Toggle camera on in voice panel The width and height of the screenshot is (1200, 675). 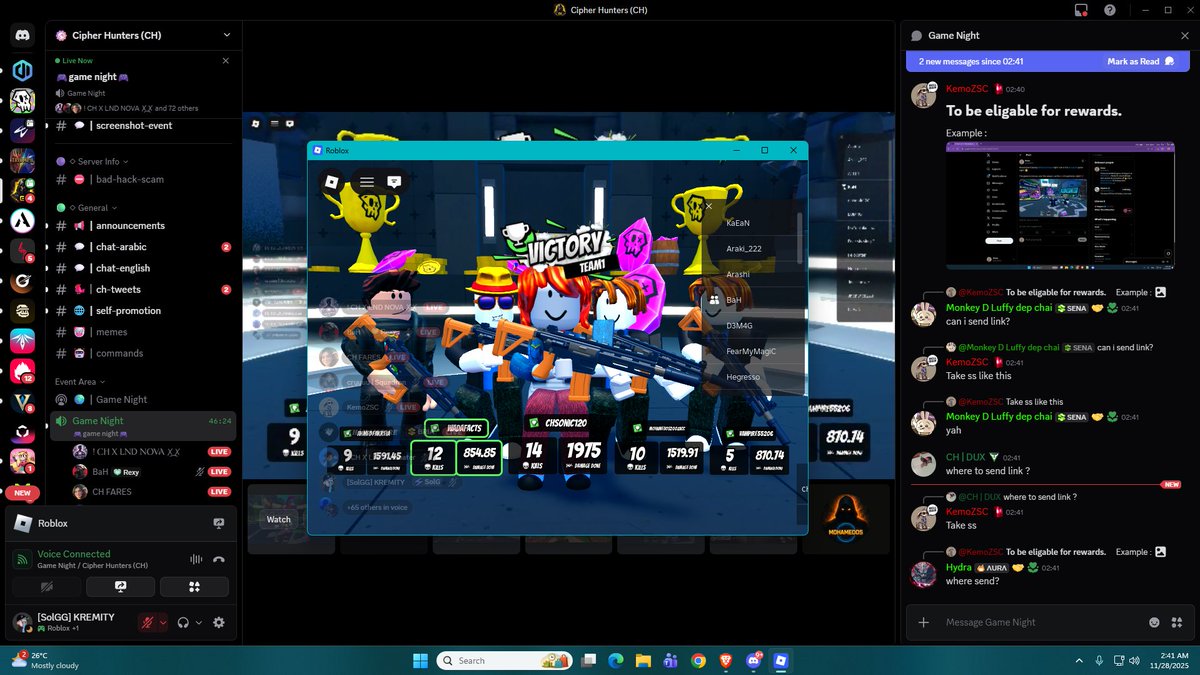click(x=46, y=587)
